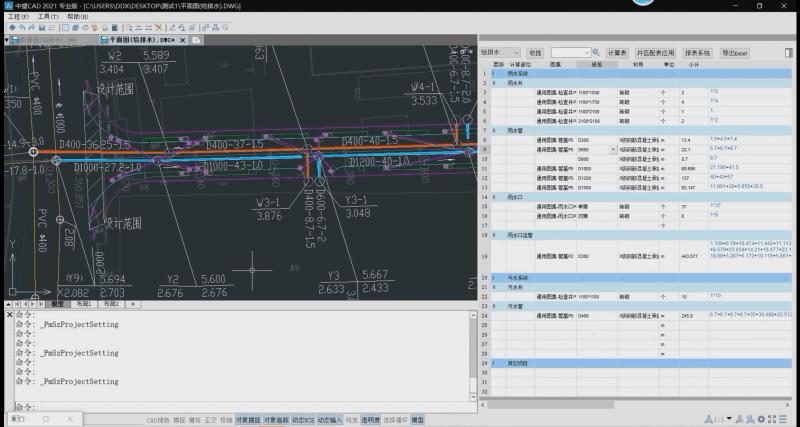The image size is (800, 427).
Task: Click the new-tab icon beside the drawing tabs
Action: tap(196, 40)
